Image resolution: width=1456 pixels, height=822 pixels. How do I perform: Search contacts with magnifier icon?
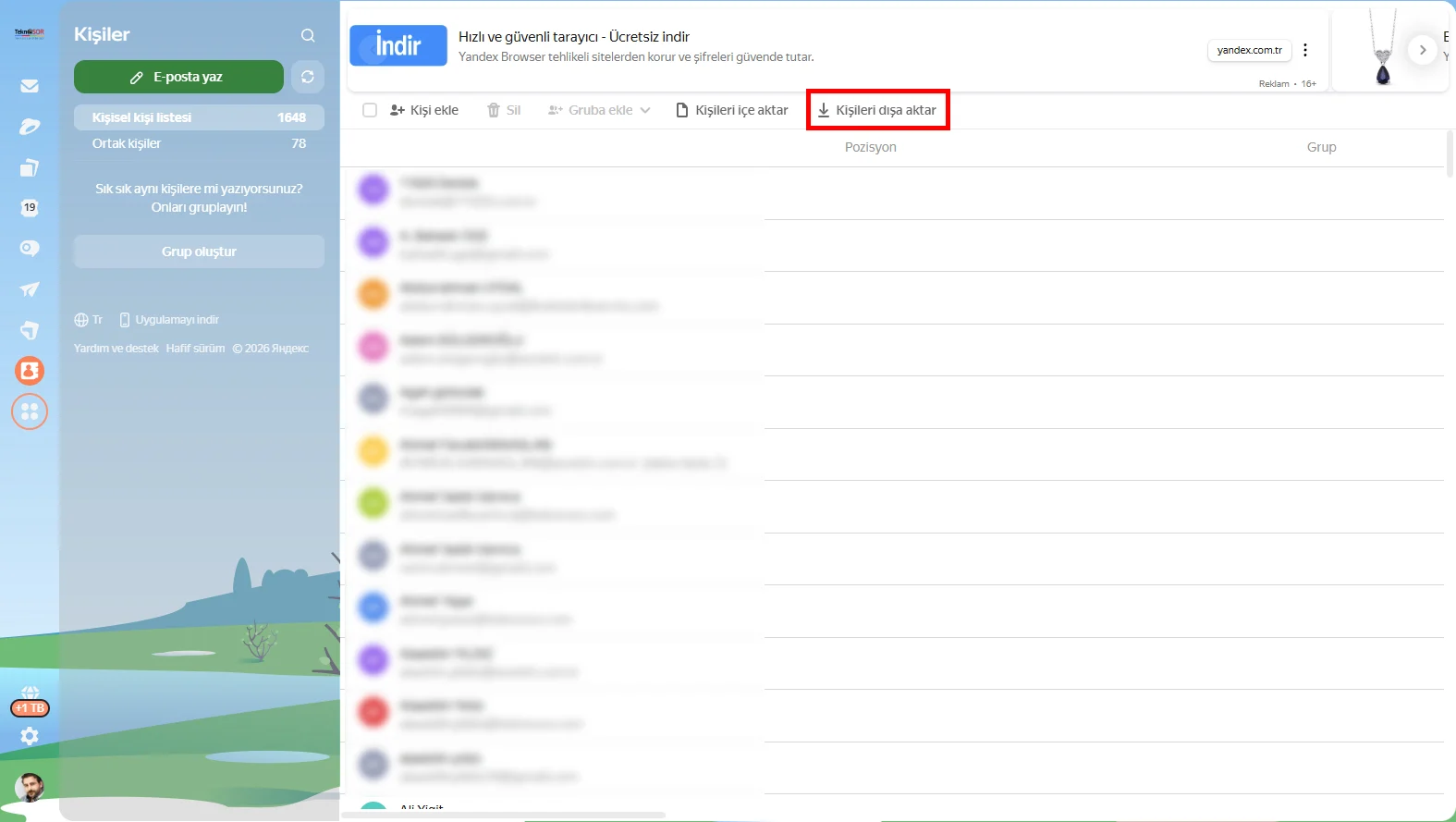[x=308, y=35]
